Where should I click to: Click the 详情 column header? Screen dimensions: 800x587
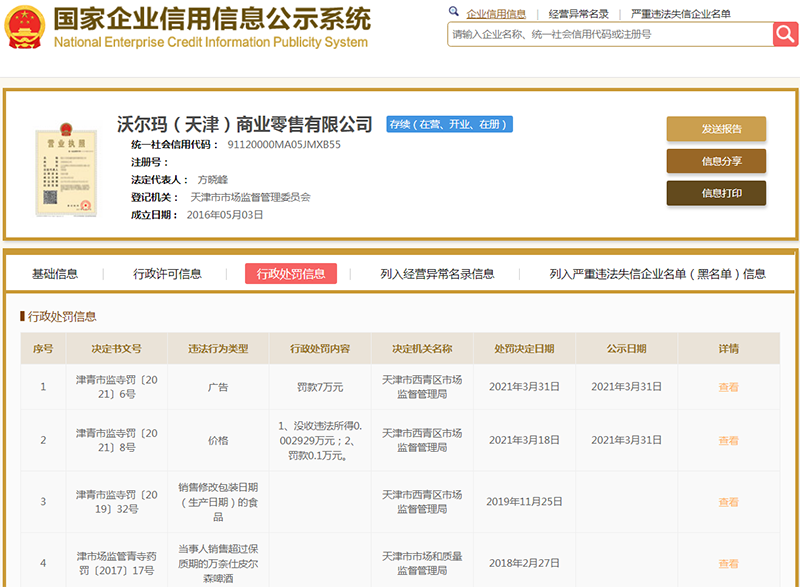(x=729, y=349)
